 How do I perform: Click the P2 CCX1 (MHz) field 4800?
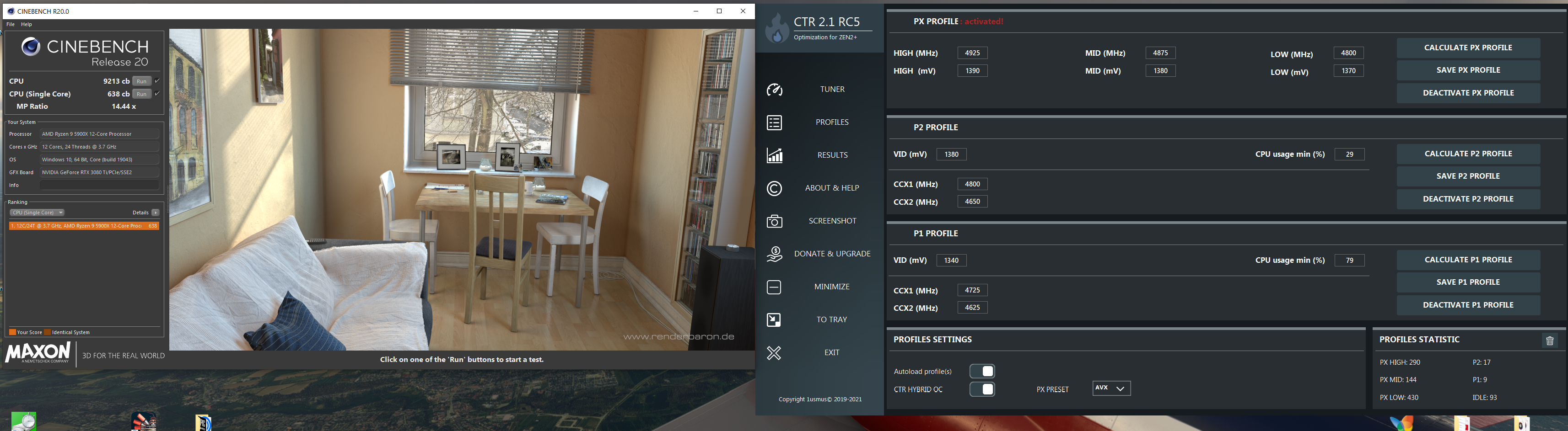coord(972,184)
